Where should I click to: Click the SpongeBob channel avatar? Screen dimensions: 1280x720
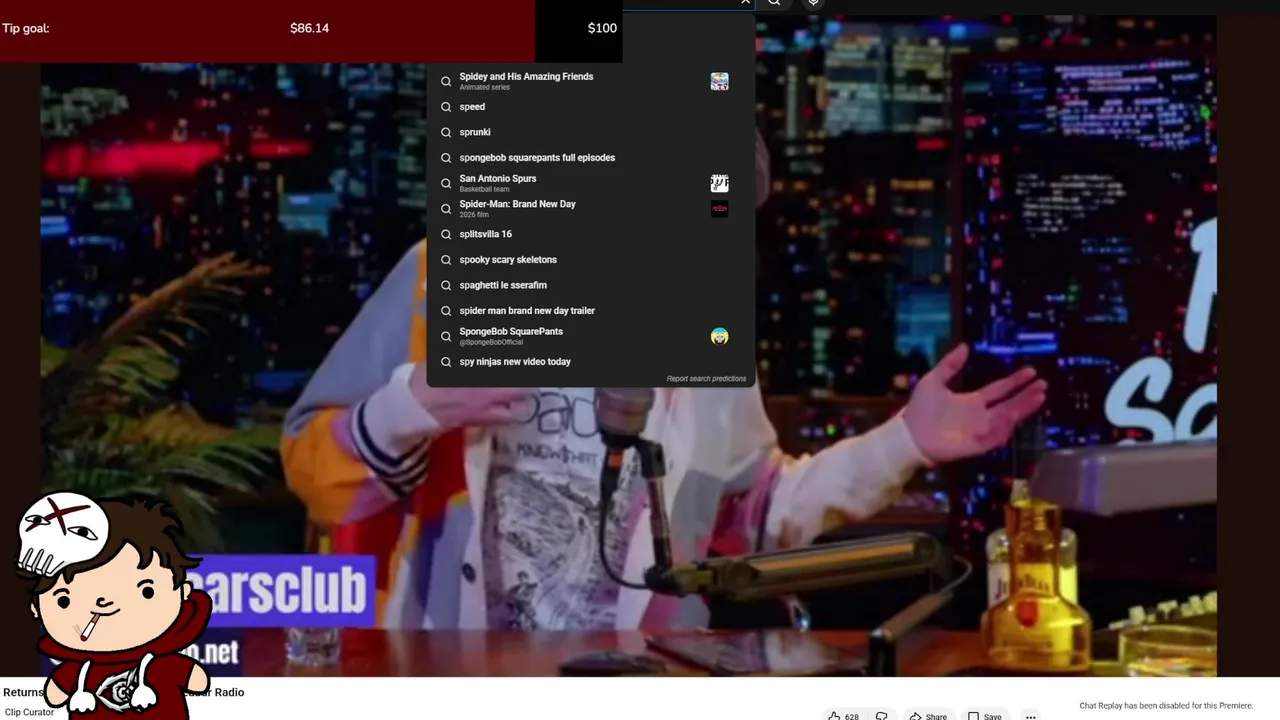(x=719, y=336)
